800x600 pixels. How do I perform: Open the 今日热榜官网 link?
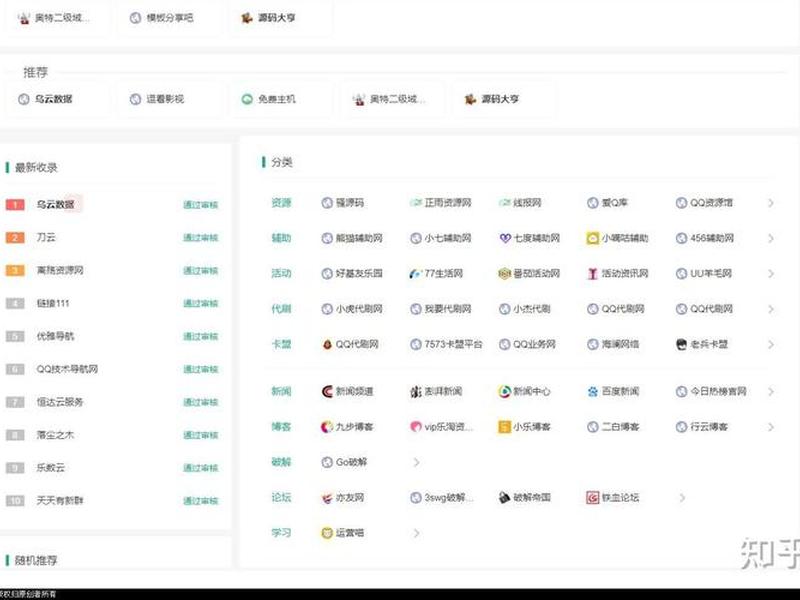pyautogui.click(x=718, y=391)
